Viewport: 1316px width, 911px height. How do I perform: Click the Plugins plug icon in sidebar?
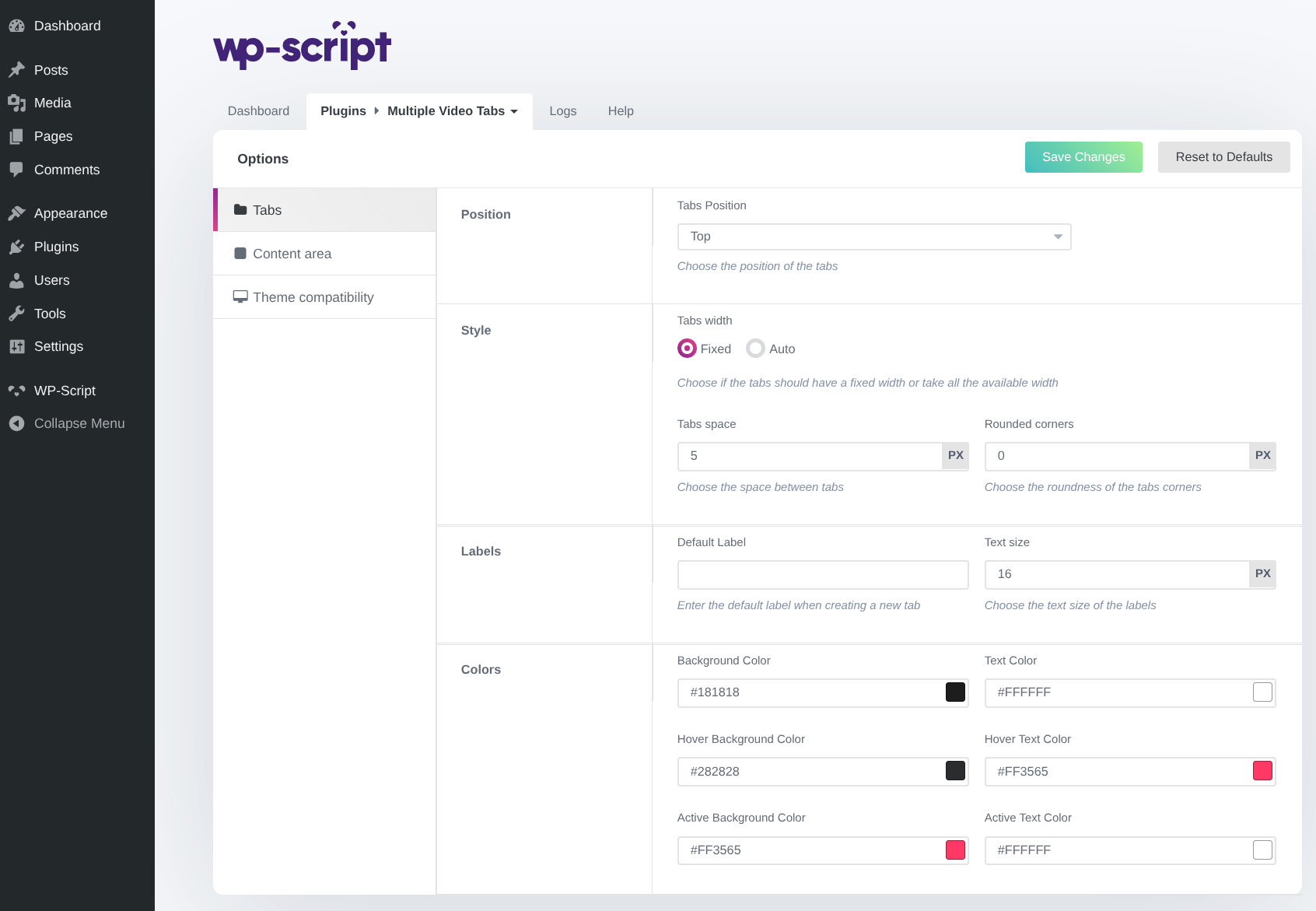click(x=16, y=247)
